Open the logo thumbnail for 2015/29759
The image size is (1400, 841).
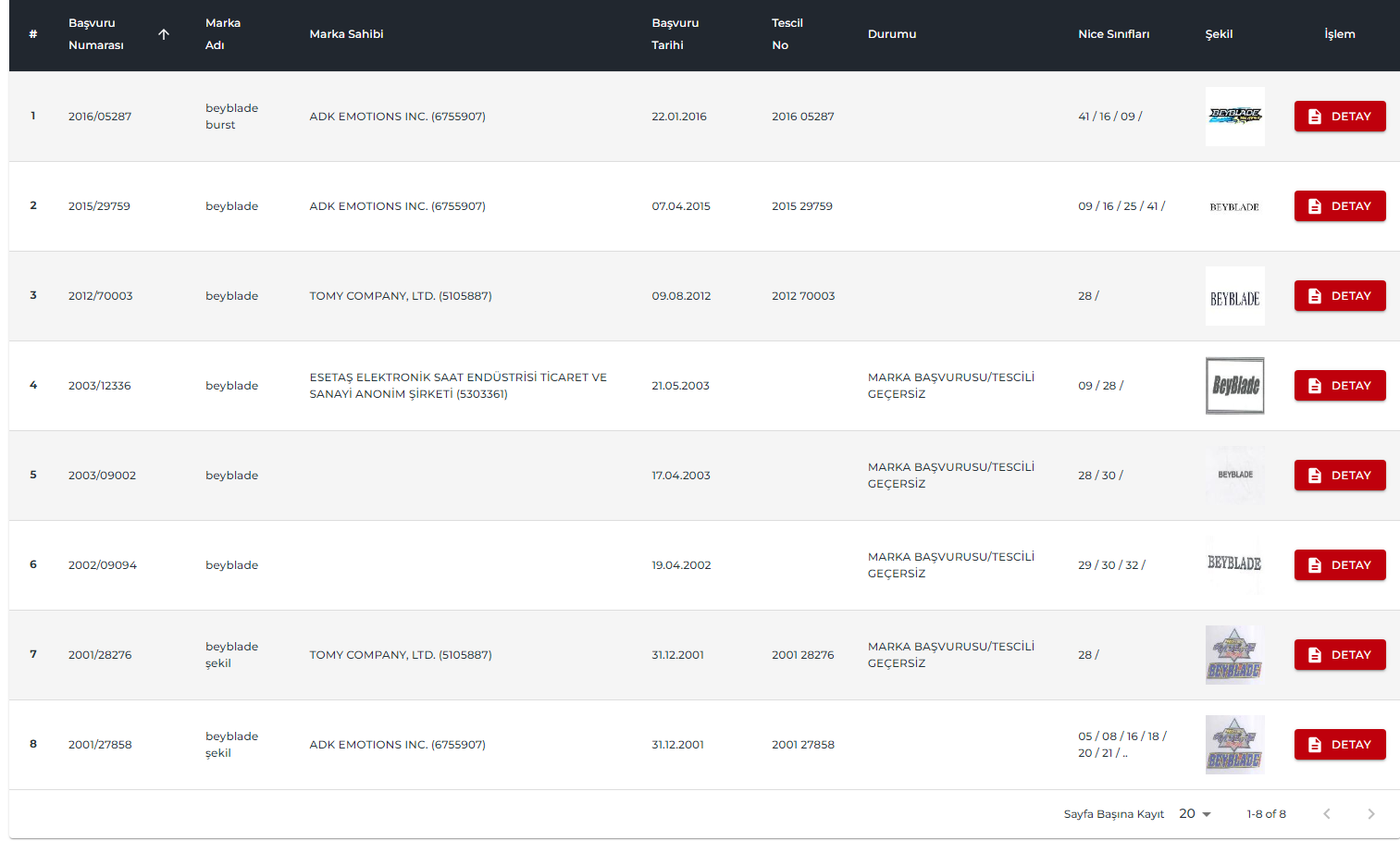tap(1235, 206)
